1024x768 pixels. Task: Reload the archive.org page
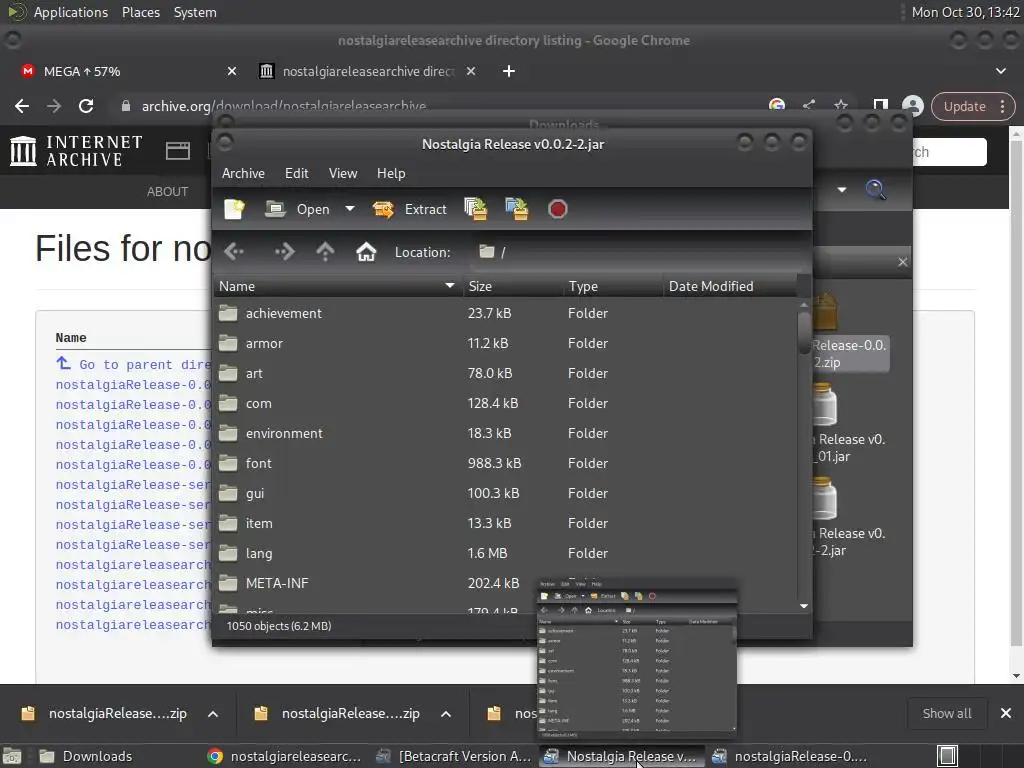click(86, 106)
